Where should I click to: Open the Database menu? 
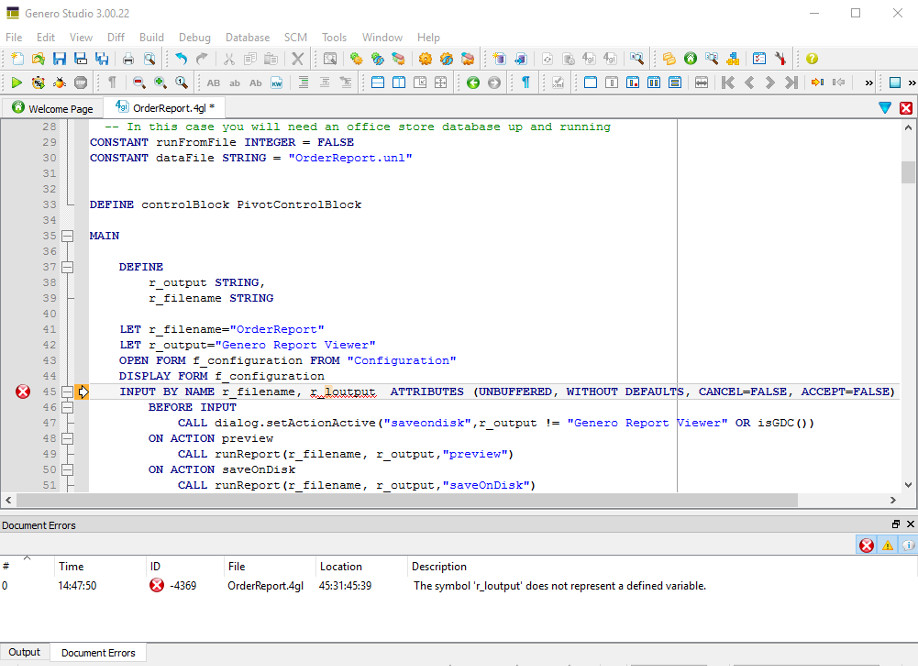247,37
